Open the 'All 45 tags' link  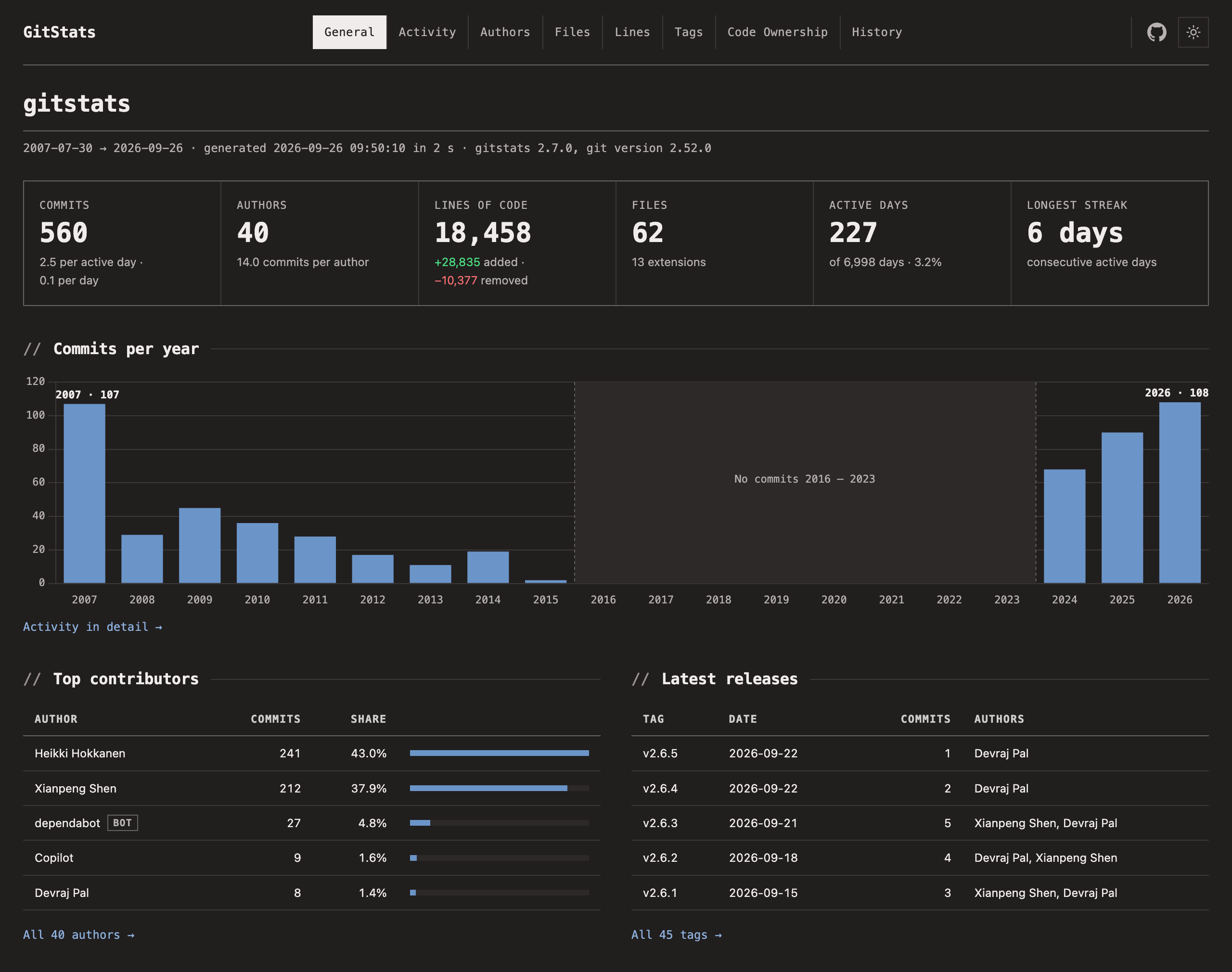pos(676,934)
